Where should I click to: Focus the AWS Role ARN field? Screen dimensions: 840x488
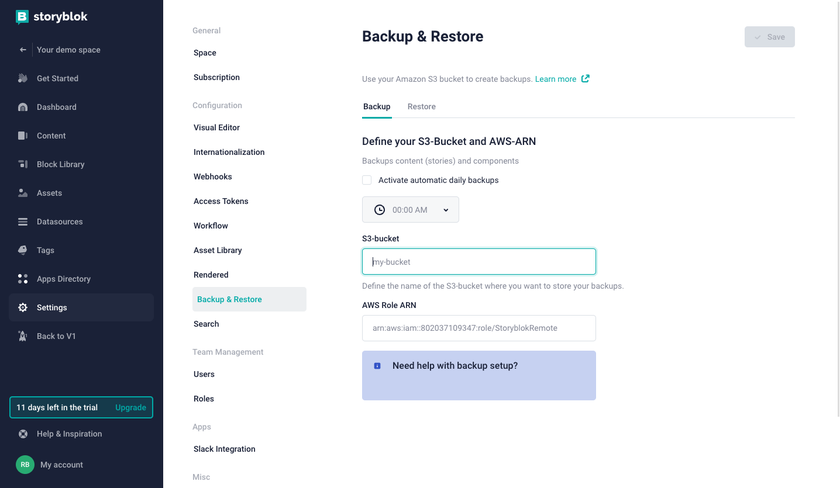[x=479, y=328]
